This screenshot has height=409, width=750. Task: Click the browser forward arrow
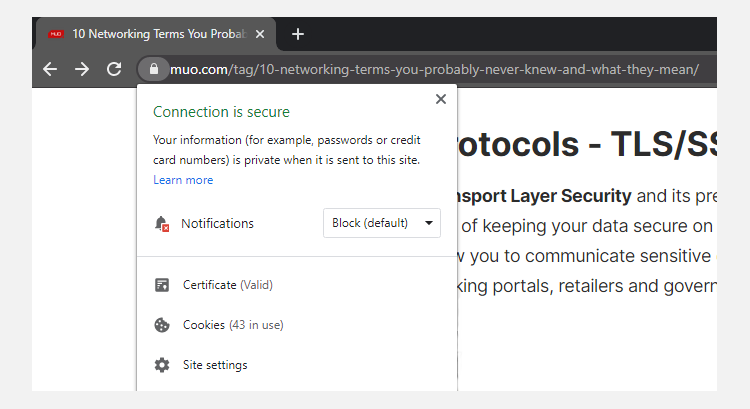pos(82,69)
